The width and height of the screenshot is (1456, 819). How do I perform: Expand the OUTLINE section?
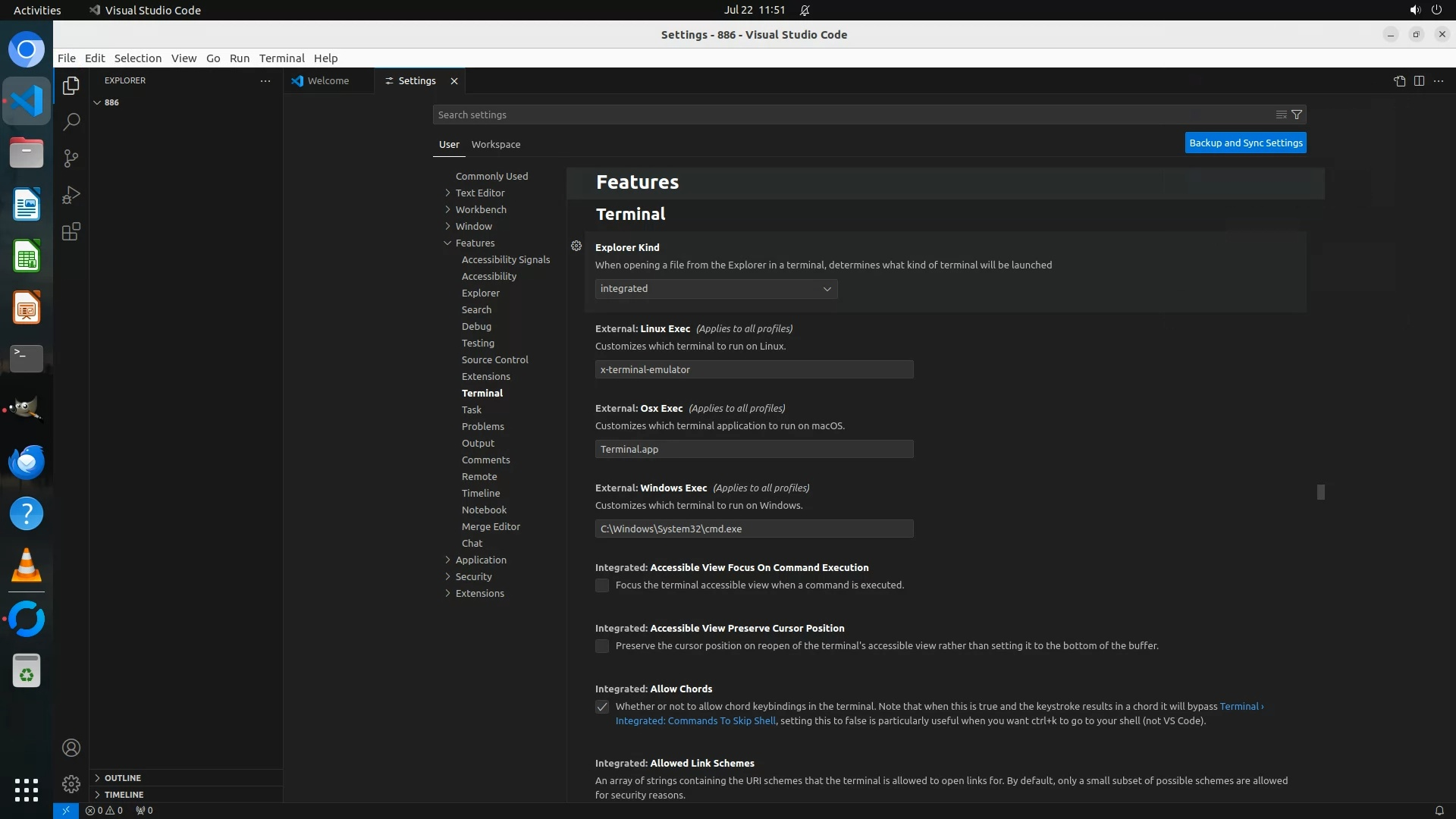(x=123, y=778)
